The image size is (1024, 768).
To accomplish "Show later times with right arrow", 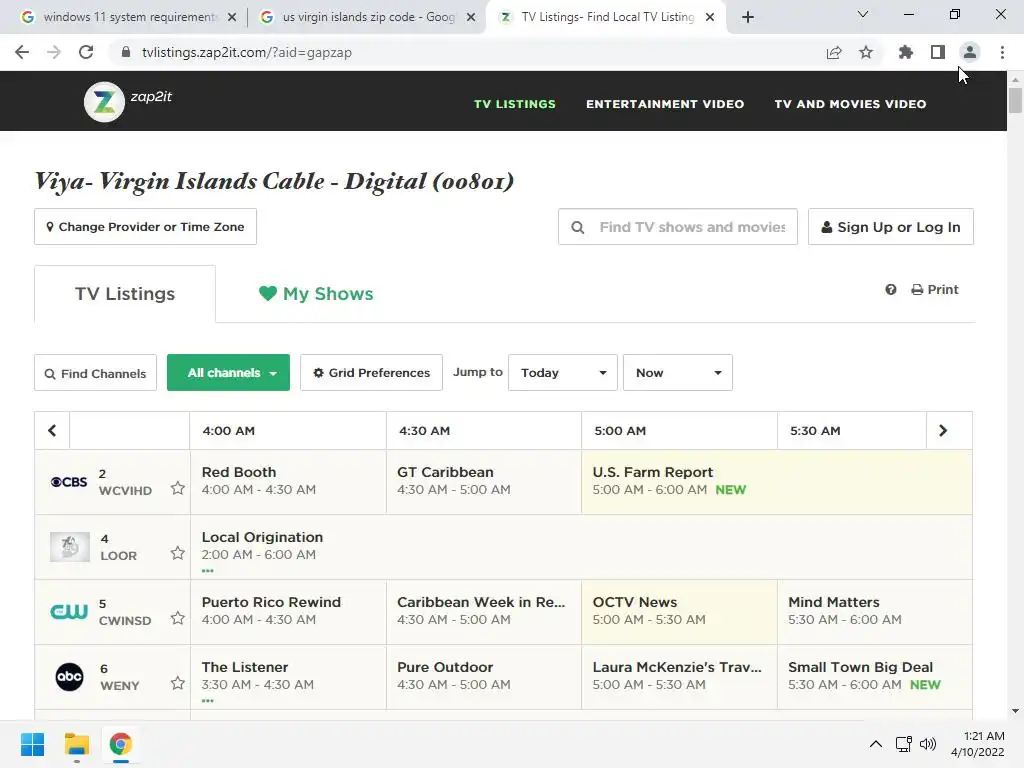I will 943,430.
